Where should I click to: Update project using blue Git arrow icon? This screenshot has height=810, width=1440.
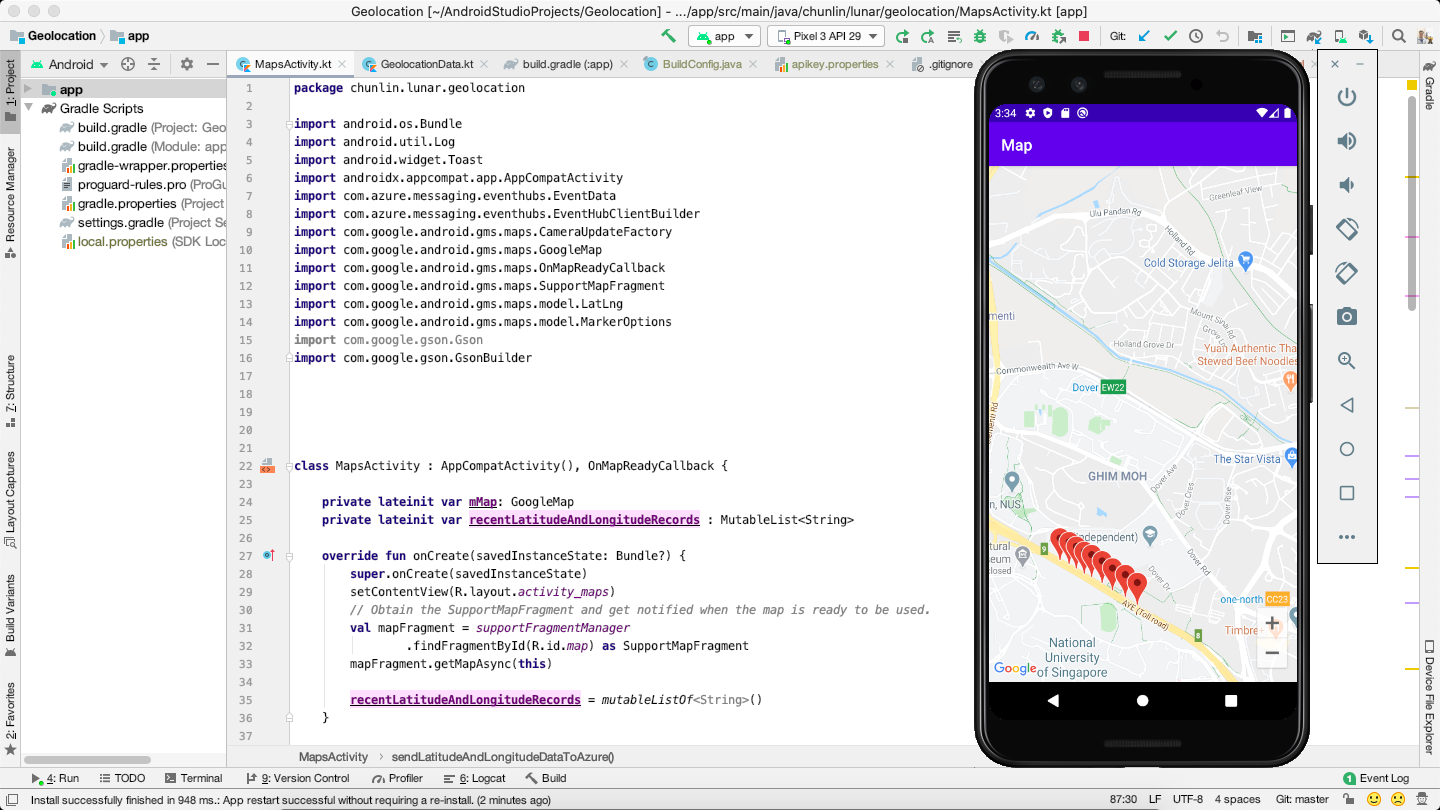pyautogui.click(x=1144, y=36)
